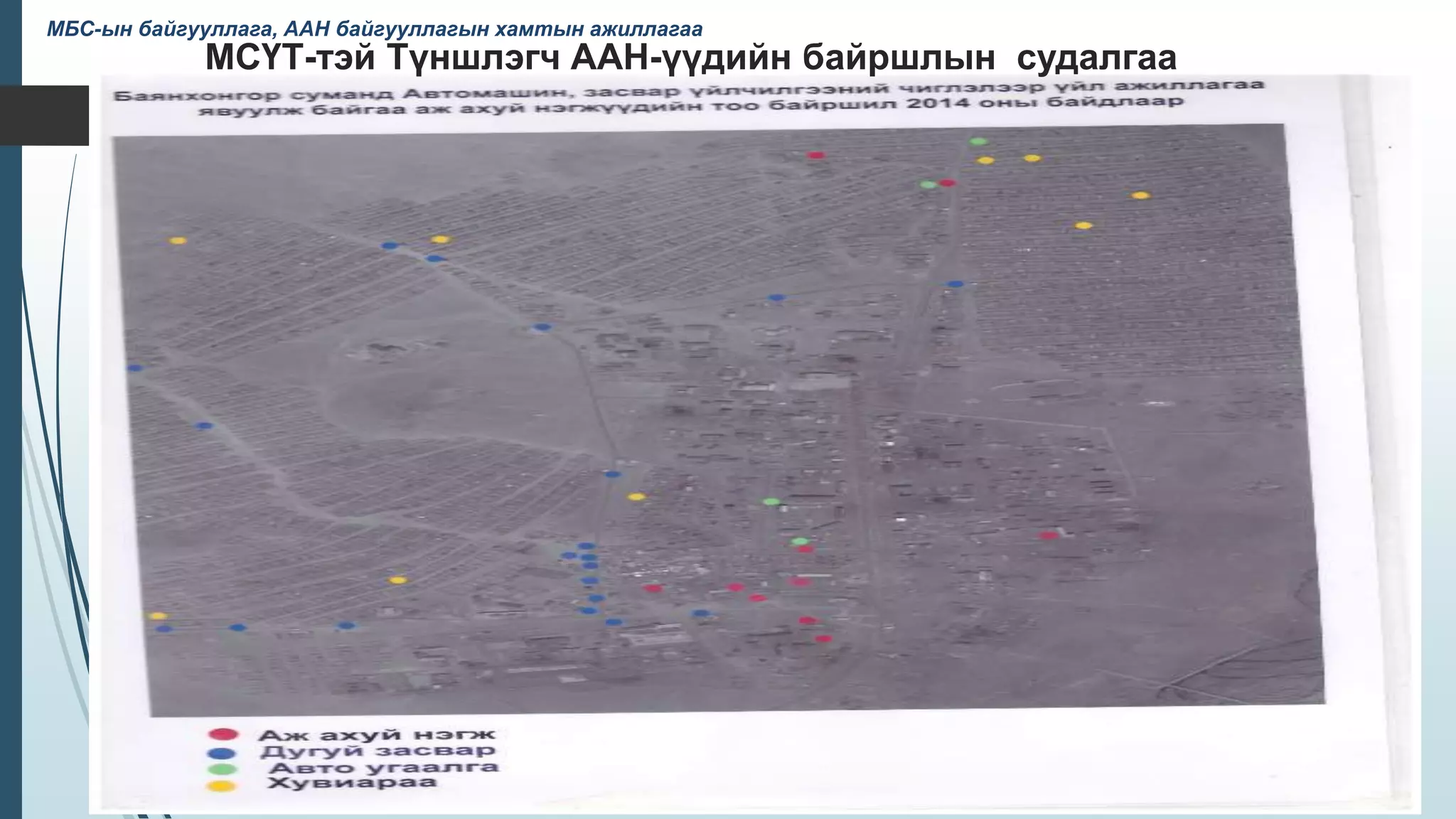Click the lone yellow dot near the map center

coord(636,496)
